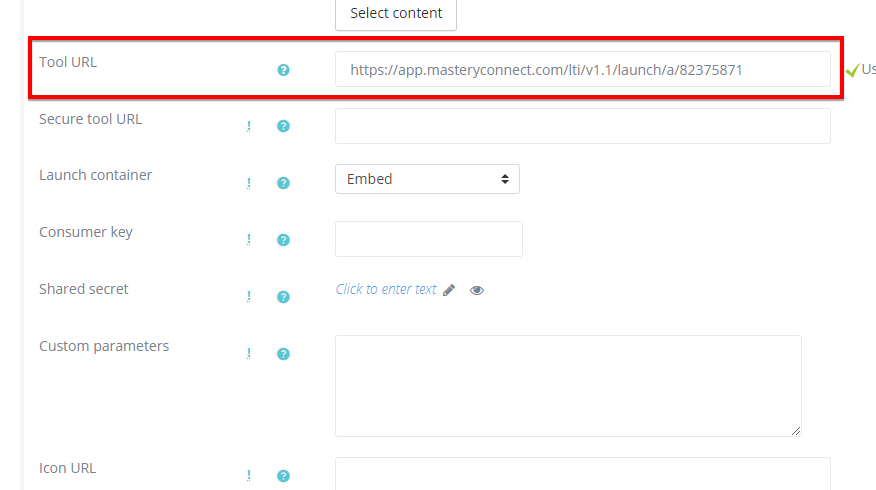Open help for Tool URL
Viewport: 876px width, 490px height.
[283, 70]
